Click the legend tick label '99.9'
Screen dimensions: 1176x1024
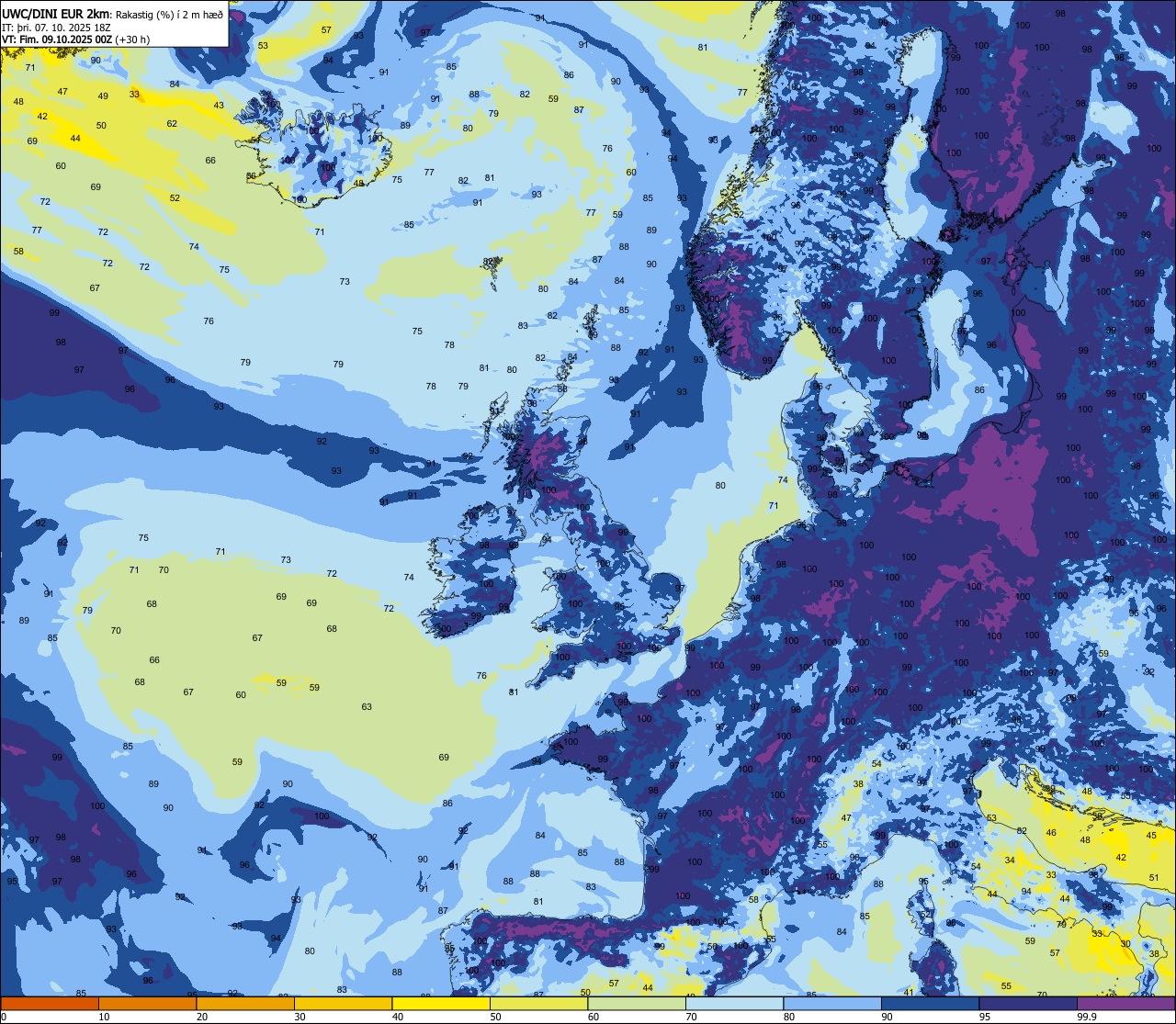[1087, 1017]
